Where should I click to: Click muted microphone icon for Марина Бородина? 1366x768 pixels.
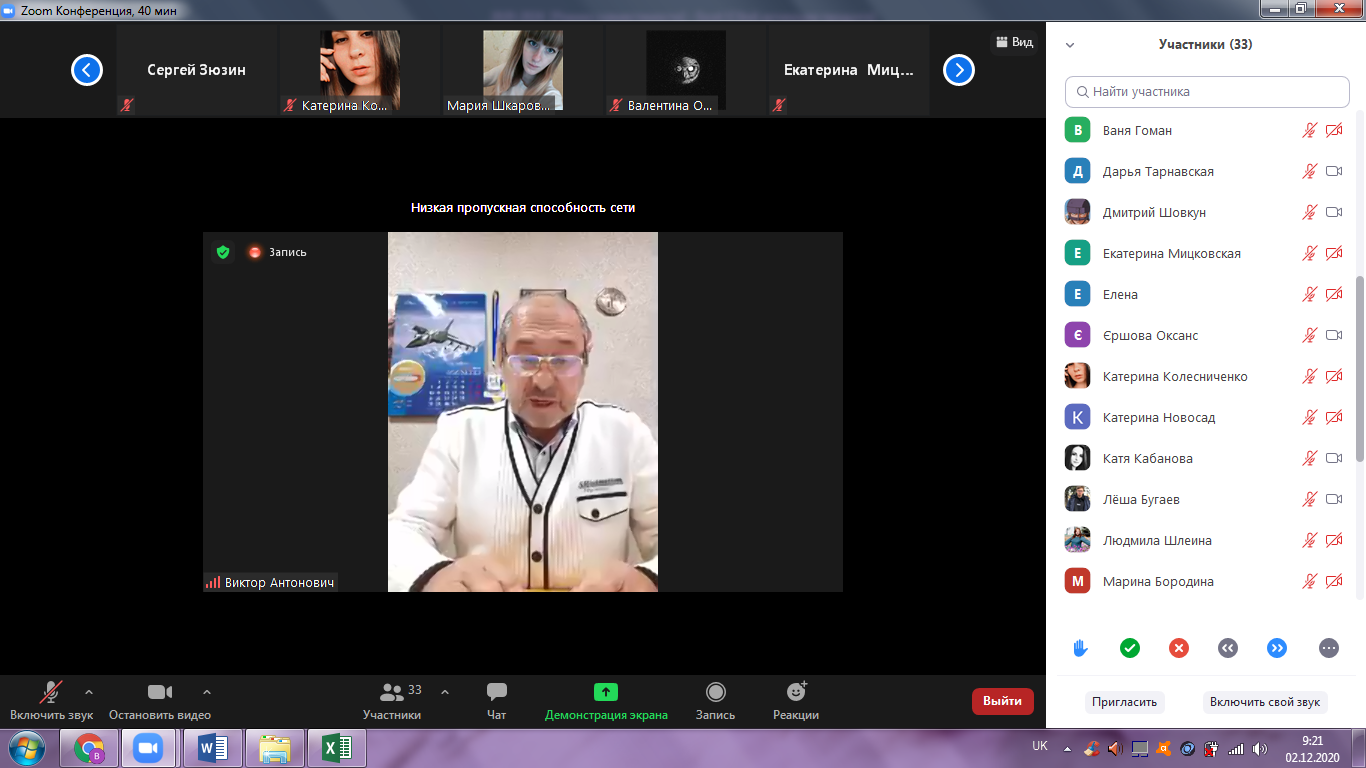coord(1309,581)
